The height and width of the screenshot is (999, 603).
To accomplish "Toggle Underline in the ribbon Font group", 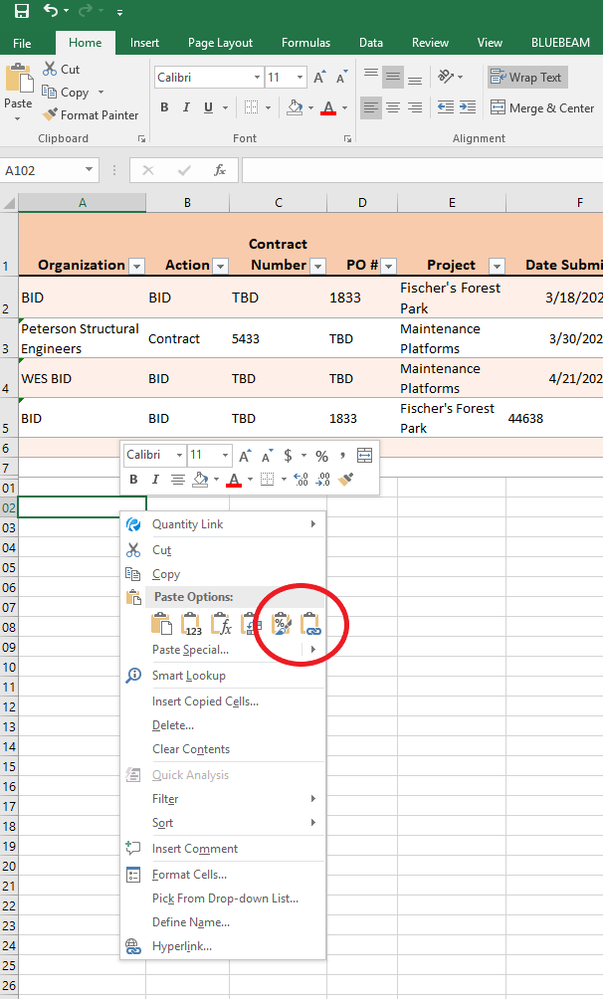I will tap(208, 108).
